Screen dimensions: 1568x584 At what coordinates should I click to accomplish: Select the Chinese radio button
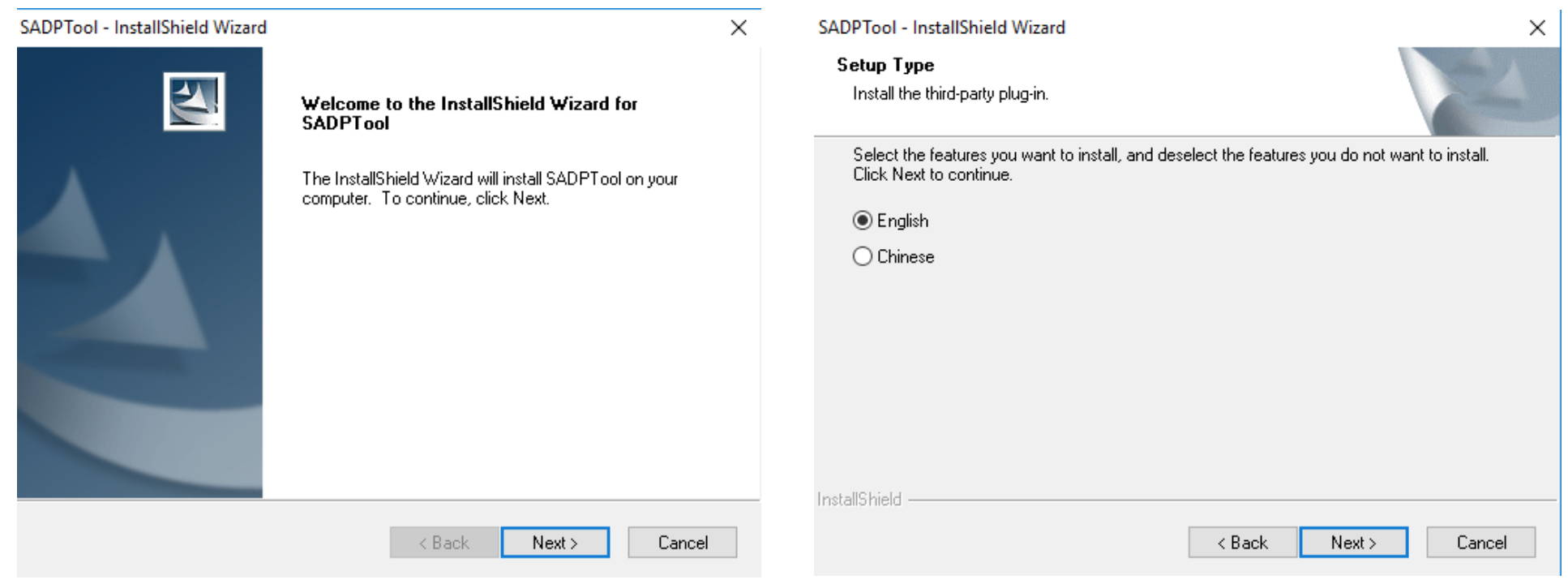tap(863, 256)
